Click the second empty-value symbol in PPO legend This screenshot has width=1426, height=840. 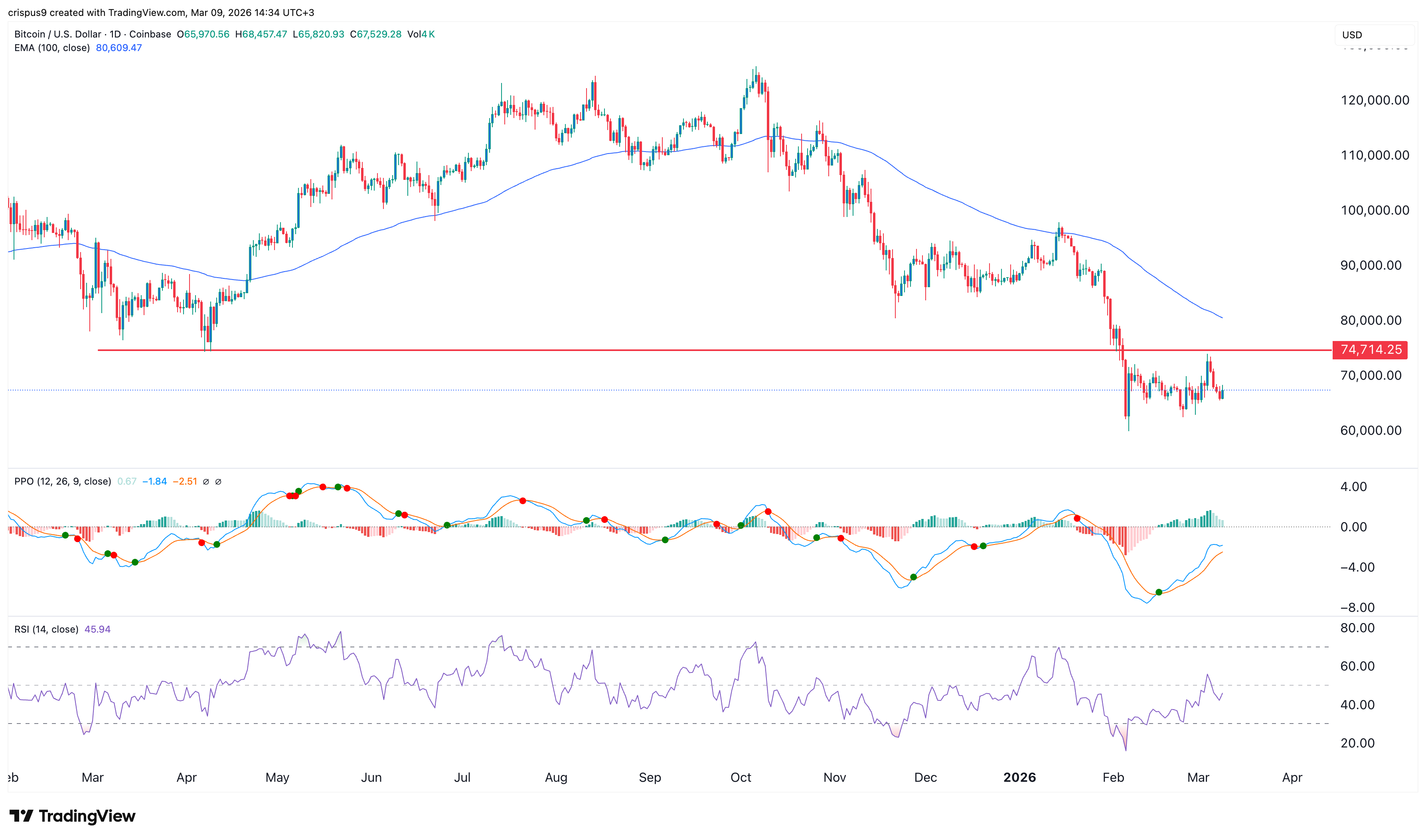(x=219, y=482)
